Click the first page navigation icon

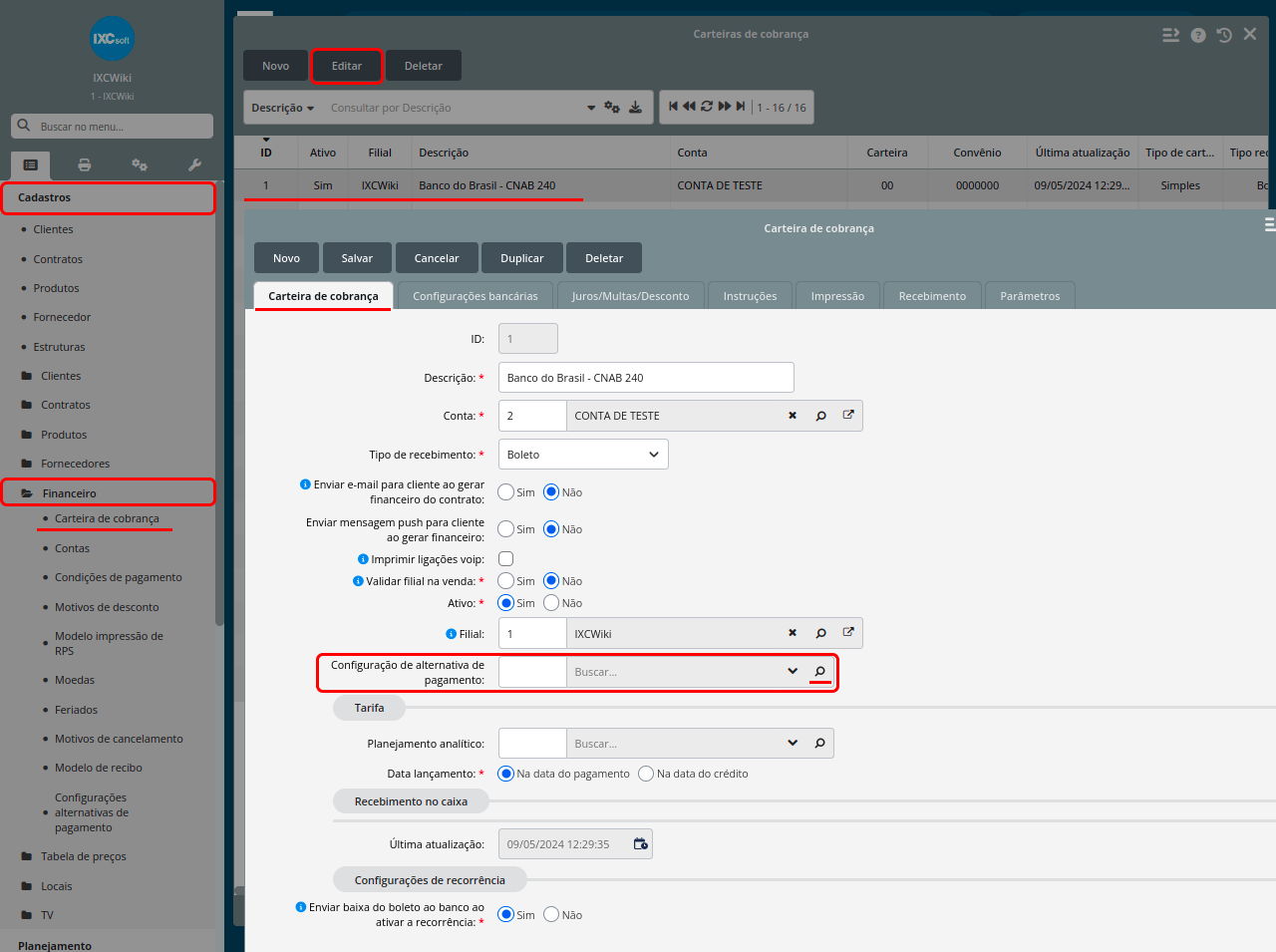pos(674,107)
